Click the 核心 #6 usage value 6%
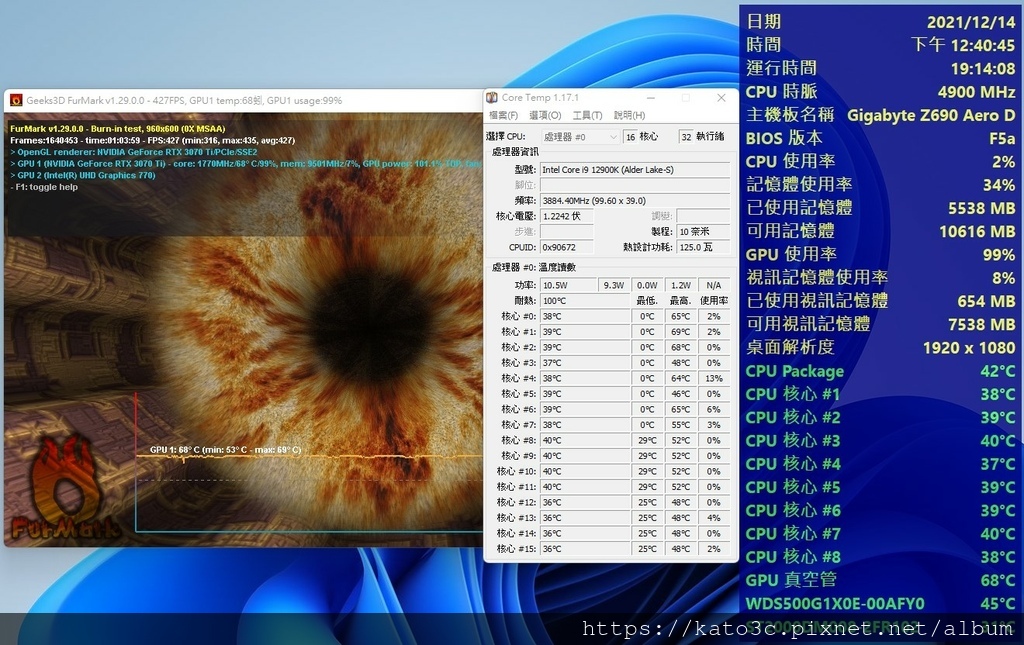This screenshot has width=1024, height=645. click(x=714, y=409)
